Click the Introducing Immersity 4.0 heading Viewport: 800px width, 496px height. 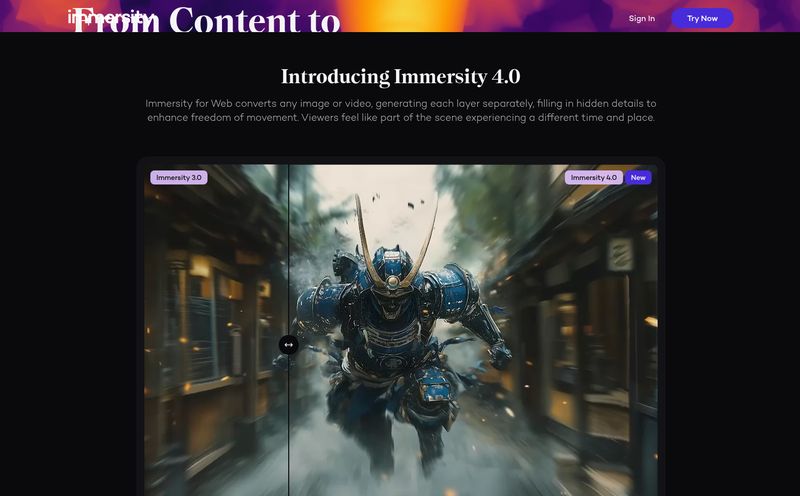(401, 77)
